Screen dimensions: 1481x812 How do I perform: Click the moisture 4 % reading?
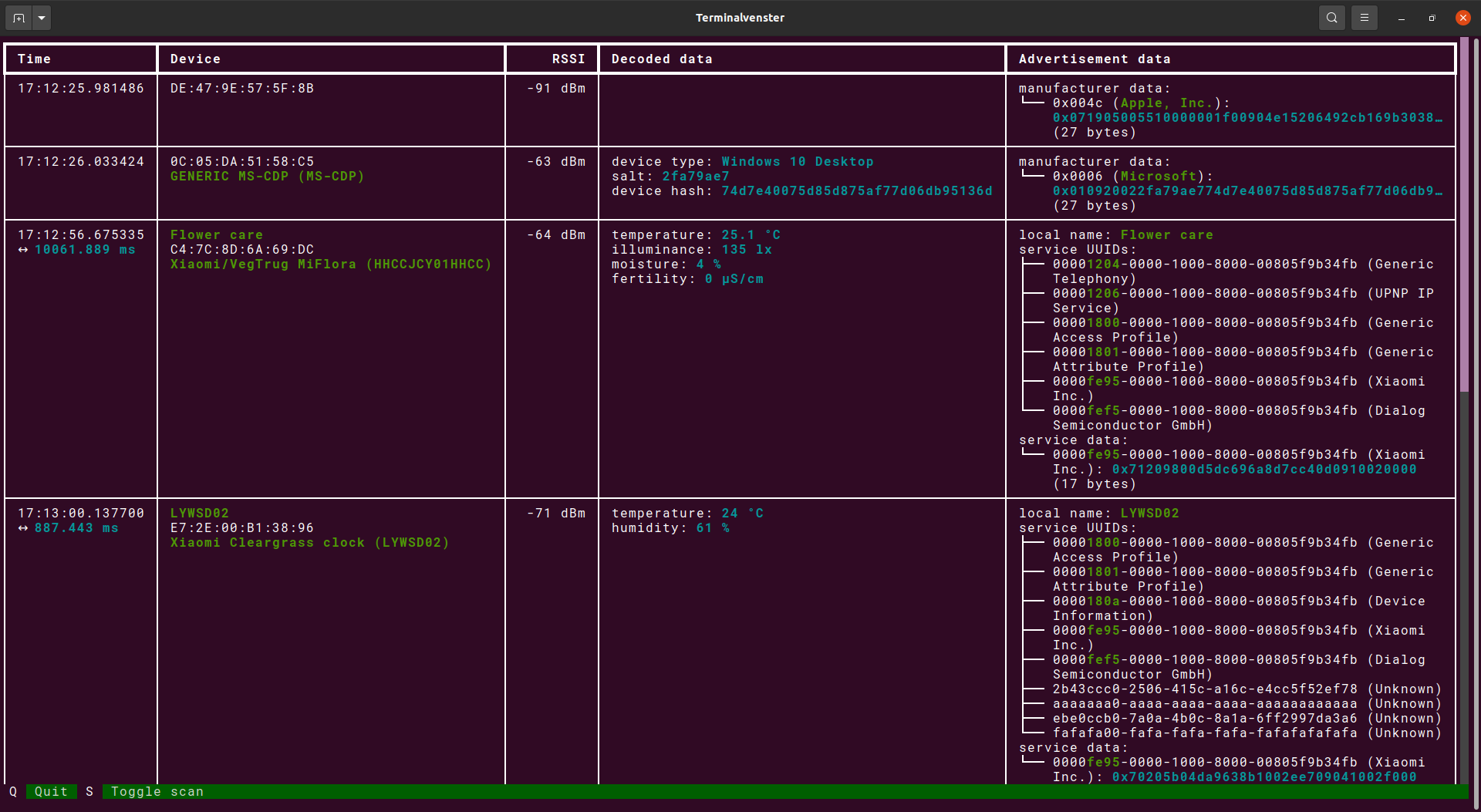pos(666,264)
